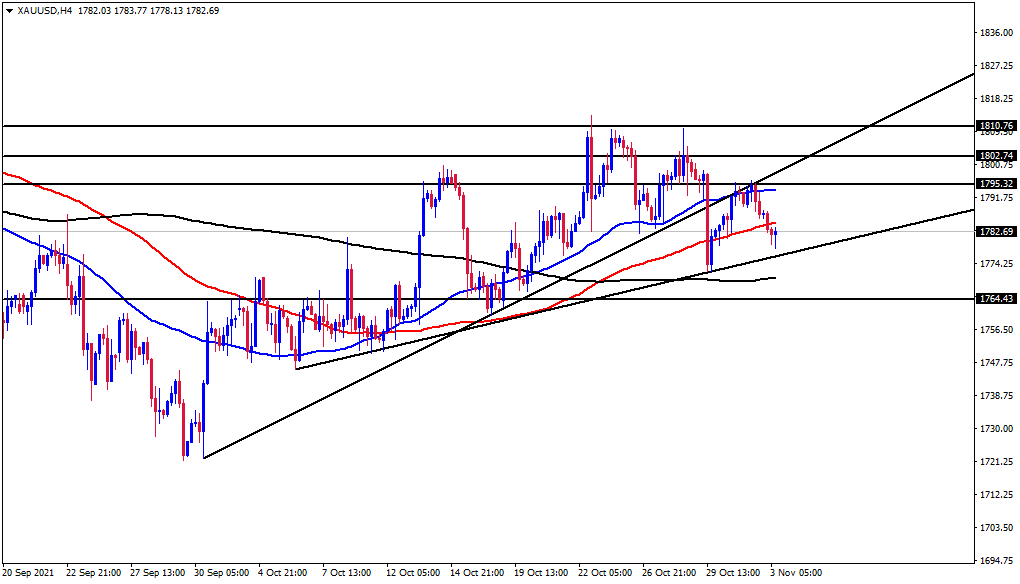
Task: Select the 1802.74 horizontal line price tag
Action: [997, 155]
